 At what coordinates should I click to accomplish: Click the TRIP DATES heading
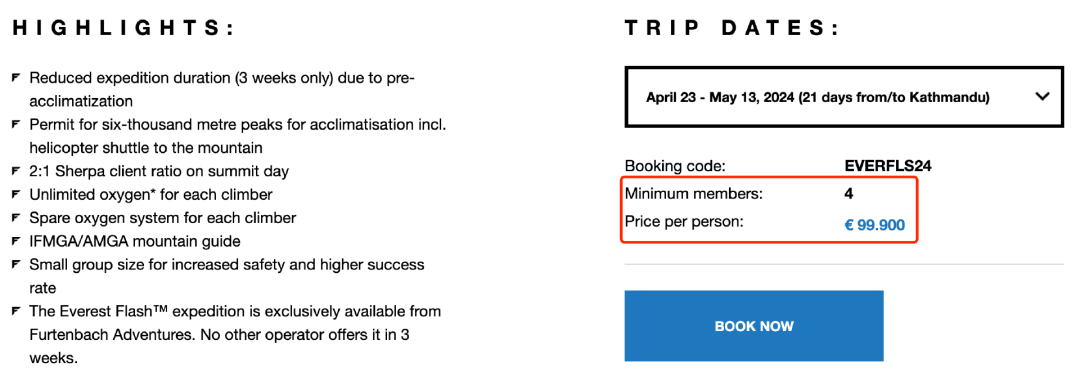[x=732, y=29]
